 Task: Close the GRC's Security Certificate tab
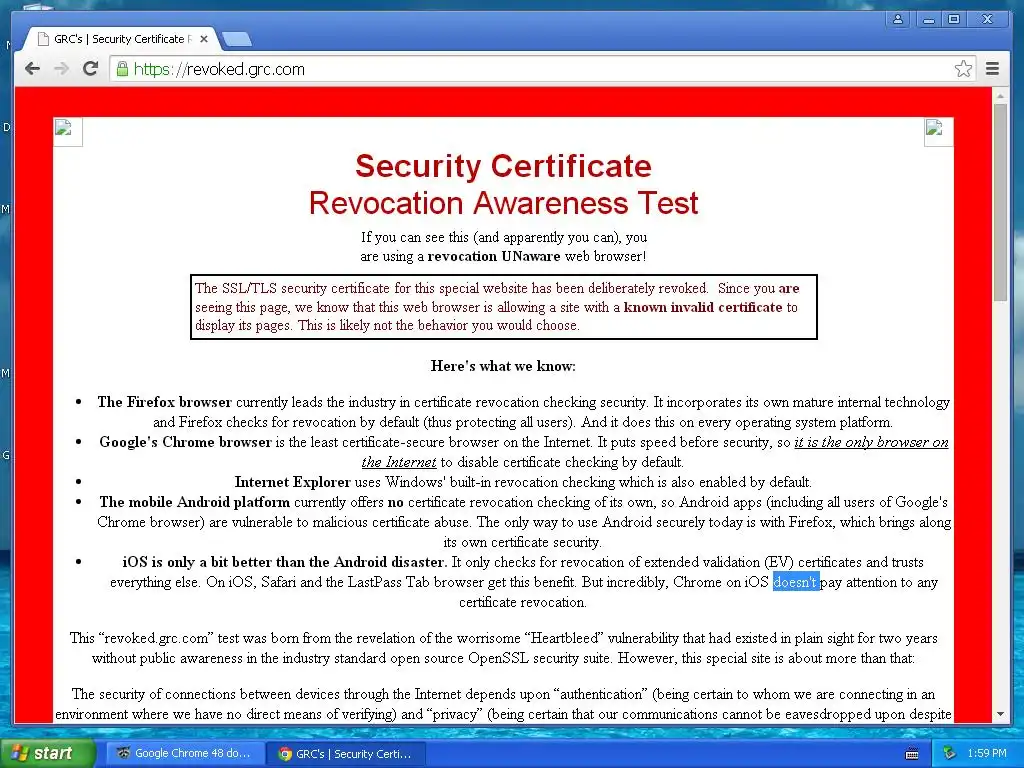204,39
